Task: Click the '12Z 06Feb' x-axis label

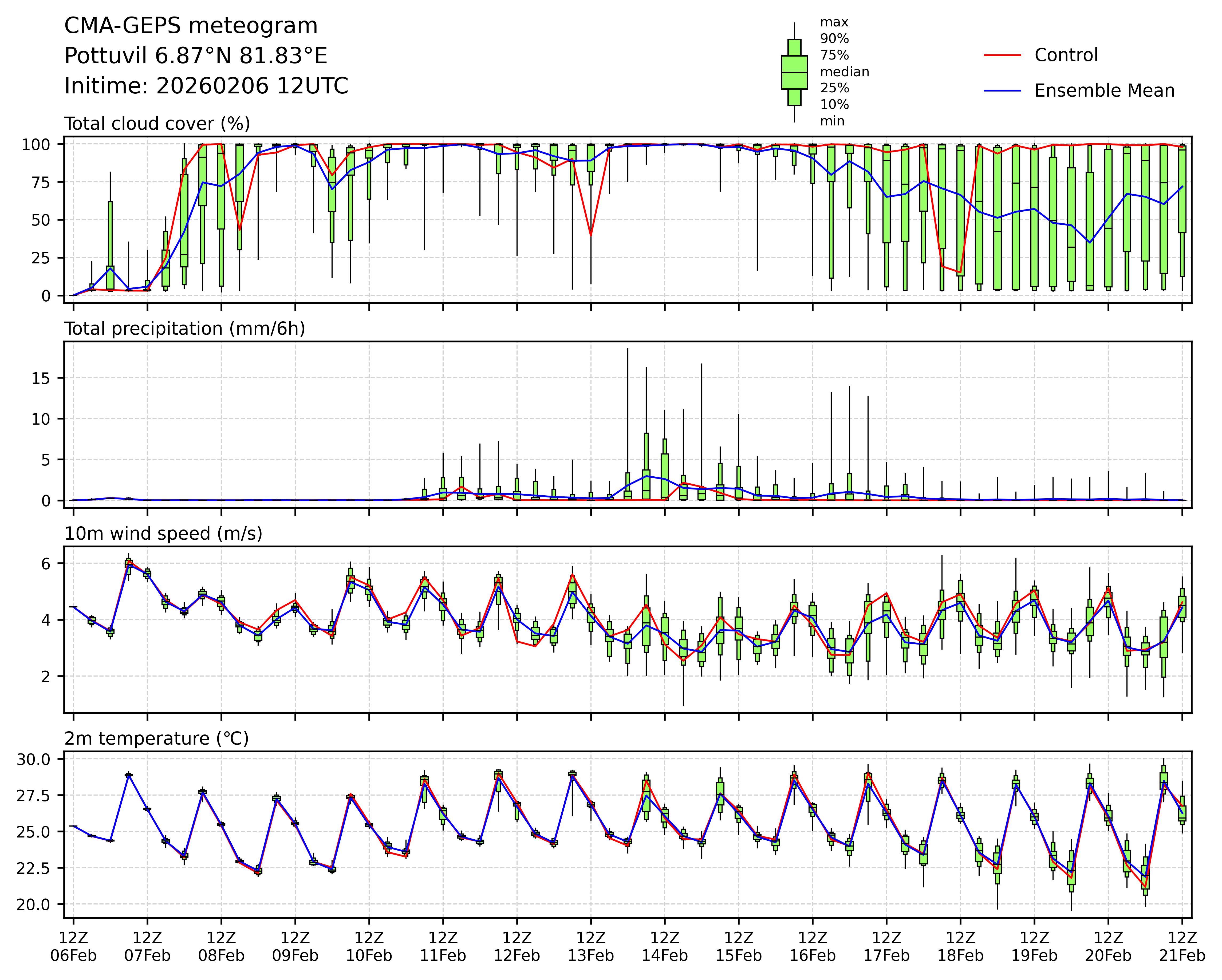Action: (73, 946)
